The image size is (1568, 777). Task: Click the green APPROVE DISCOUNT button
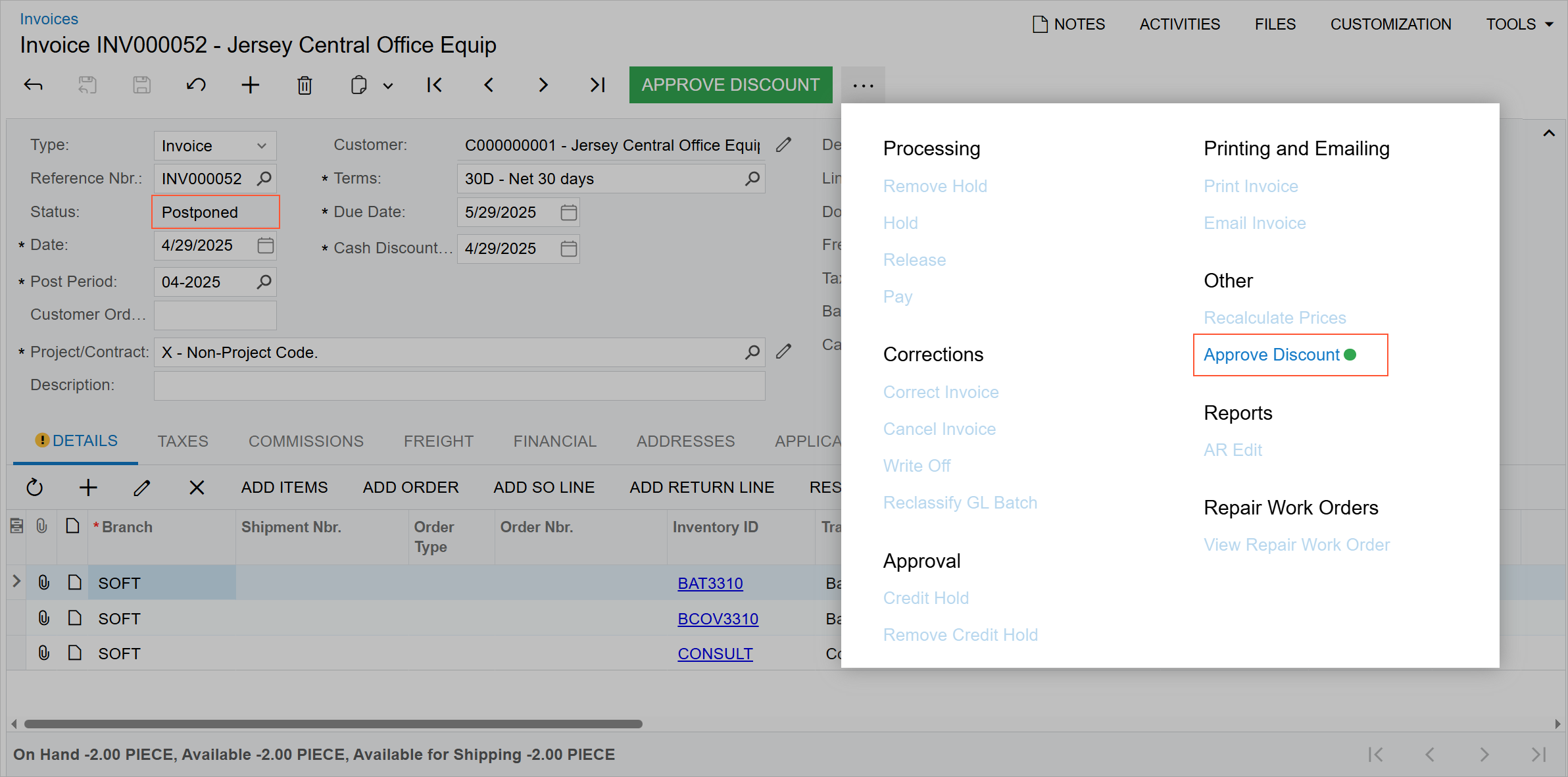tap(730, 85)
